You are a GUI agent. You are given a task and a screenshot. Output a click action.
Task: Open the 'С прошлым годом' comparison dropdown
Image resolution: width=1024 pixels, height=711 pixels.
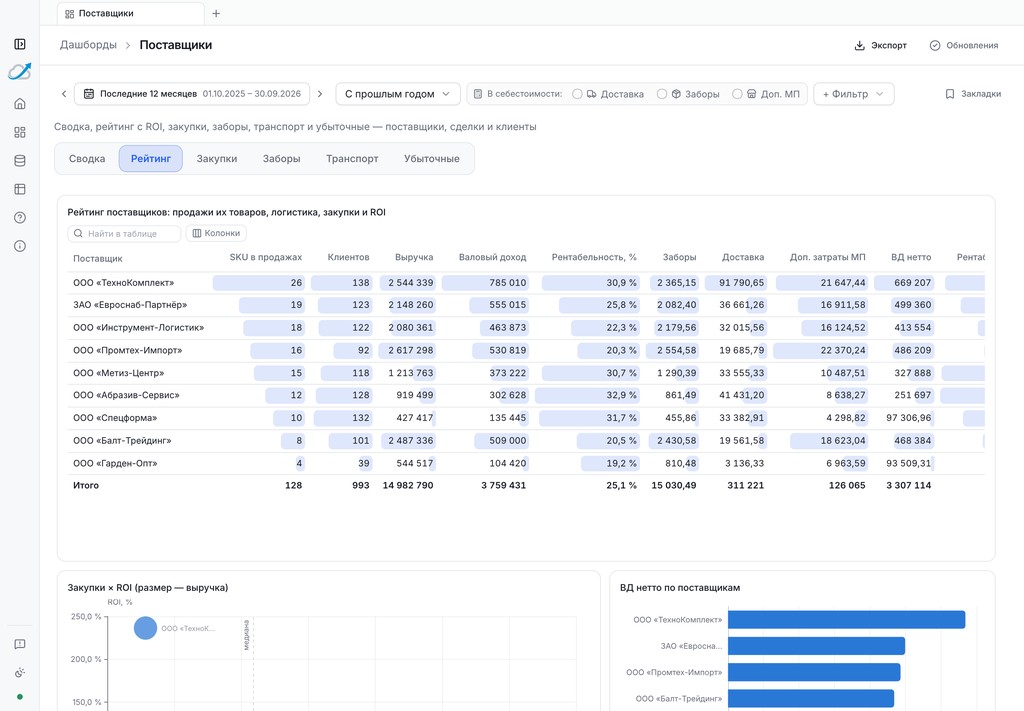[398, 94]
